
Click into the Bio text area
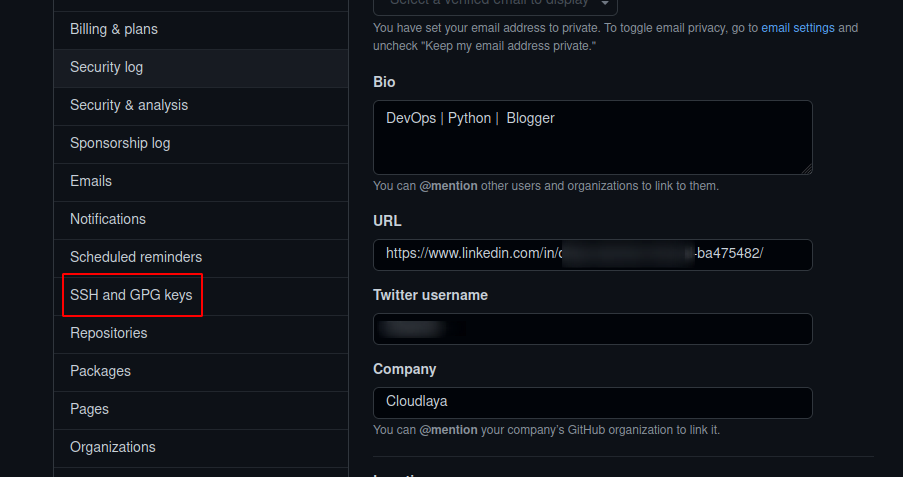[x=593, y=137]
